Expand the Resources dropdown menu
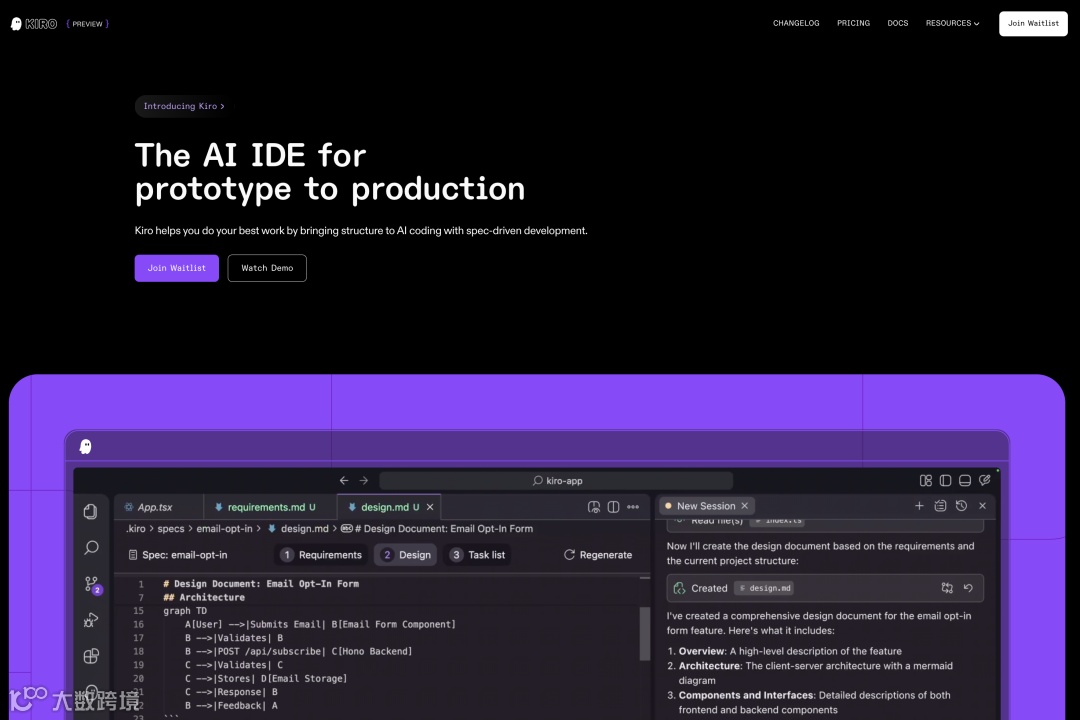The width and height of the screenshot is (1080, 720). (952, 23)
